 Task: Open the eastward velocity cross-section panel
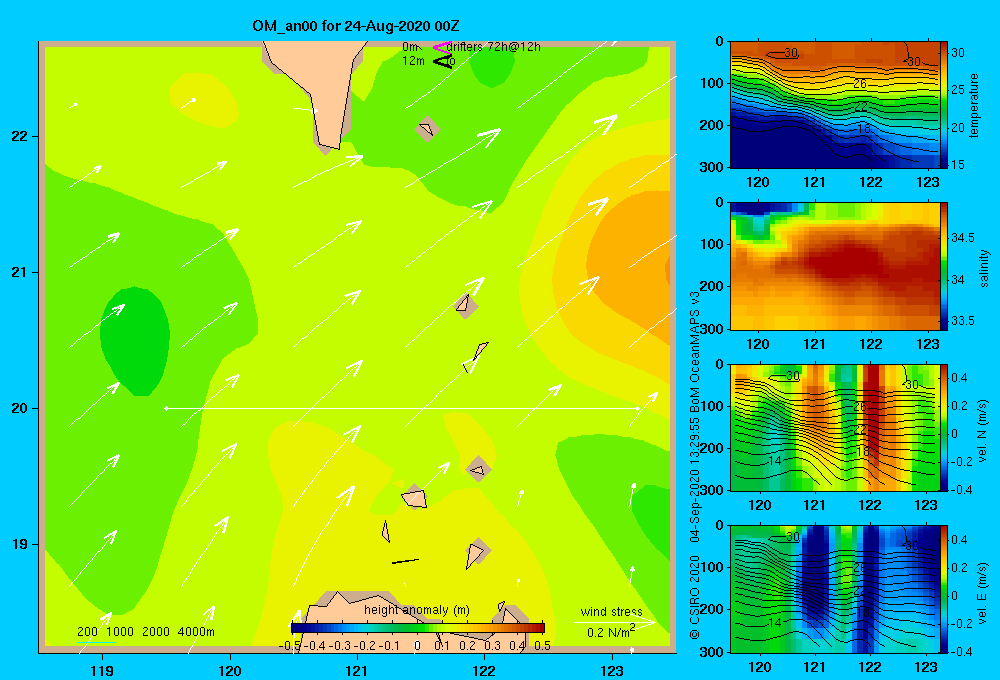tap(835, 589)
